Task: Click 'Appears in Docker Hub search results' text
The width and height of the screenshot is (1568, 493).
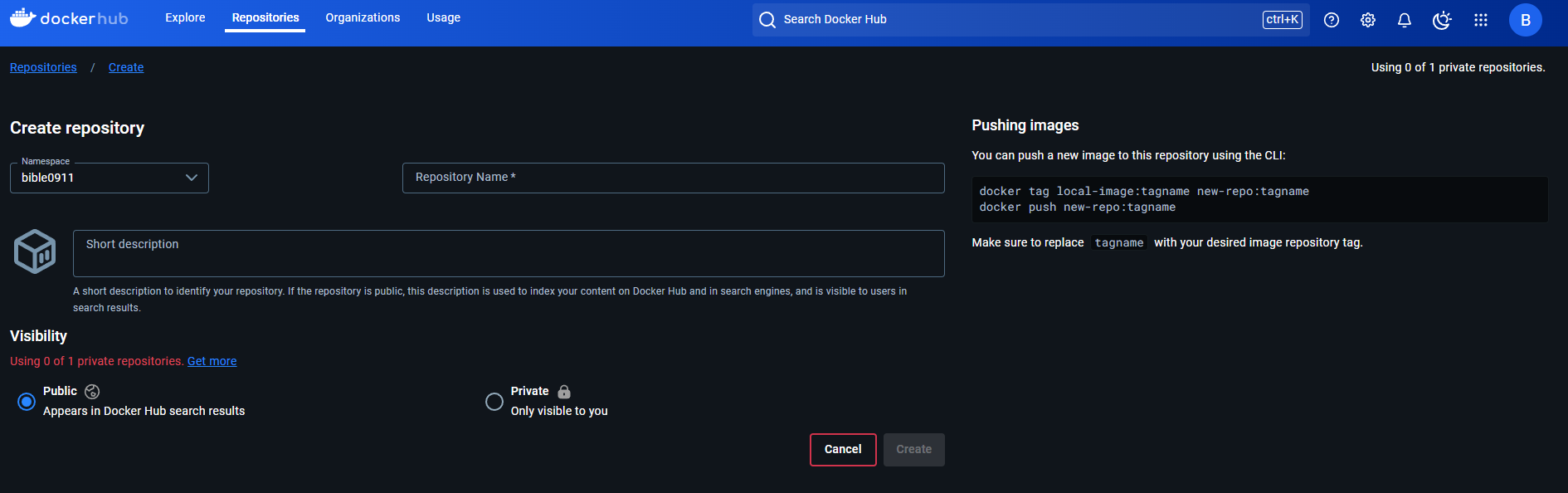Action: pos(144,411)
